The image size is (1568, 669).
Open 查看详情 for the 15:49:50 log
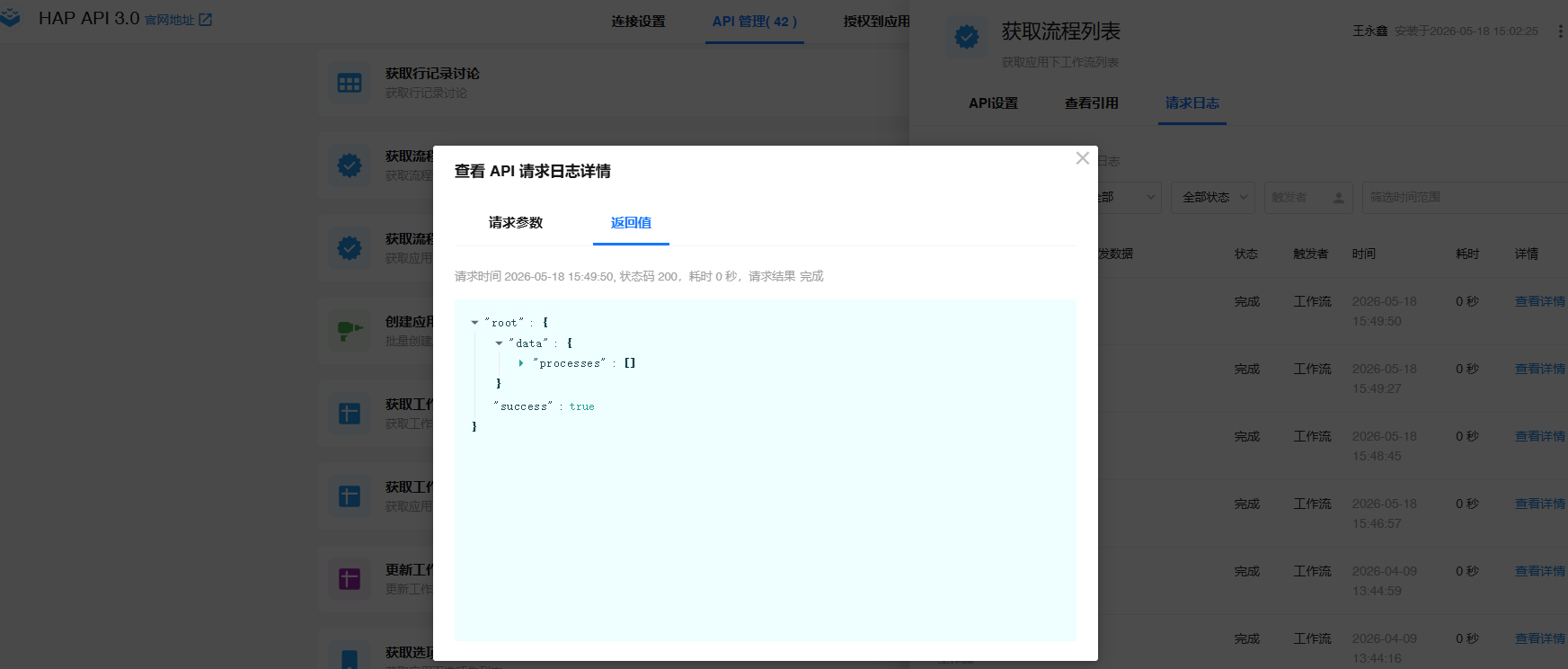tap(1540, 302)
